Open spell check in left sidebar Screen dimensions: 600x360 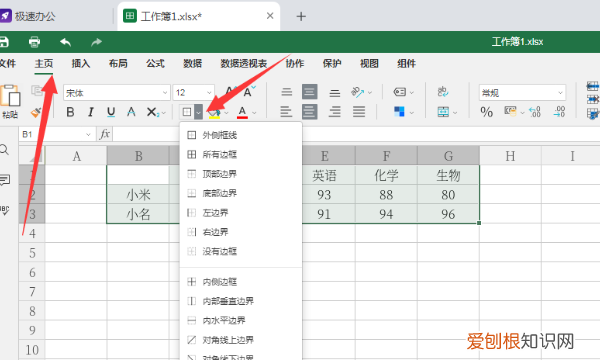5,210
